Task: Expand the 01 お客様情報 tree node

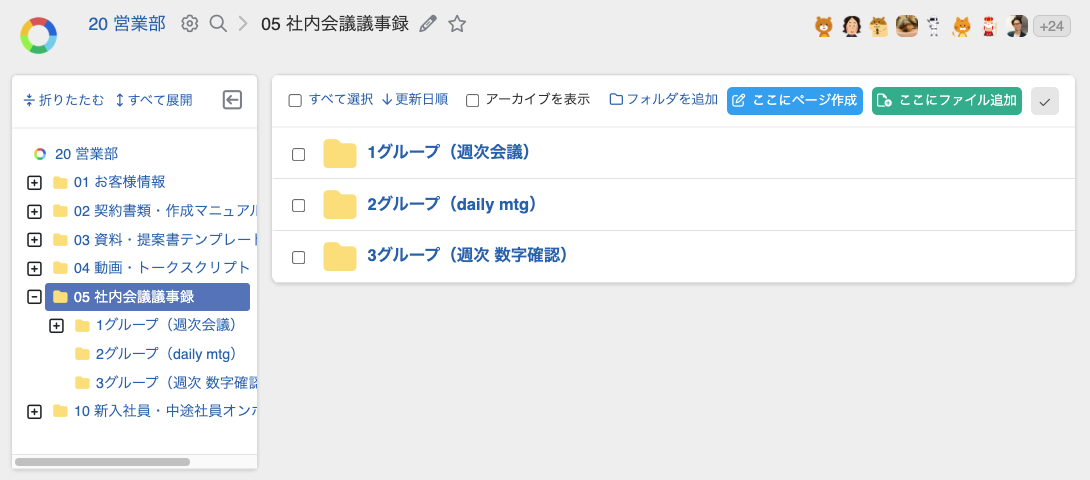Action: coord(34,183)
